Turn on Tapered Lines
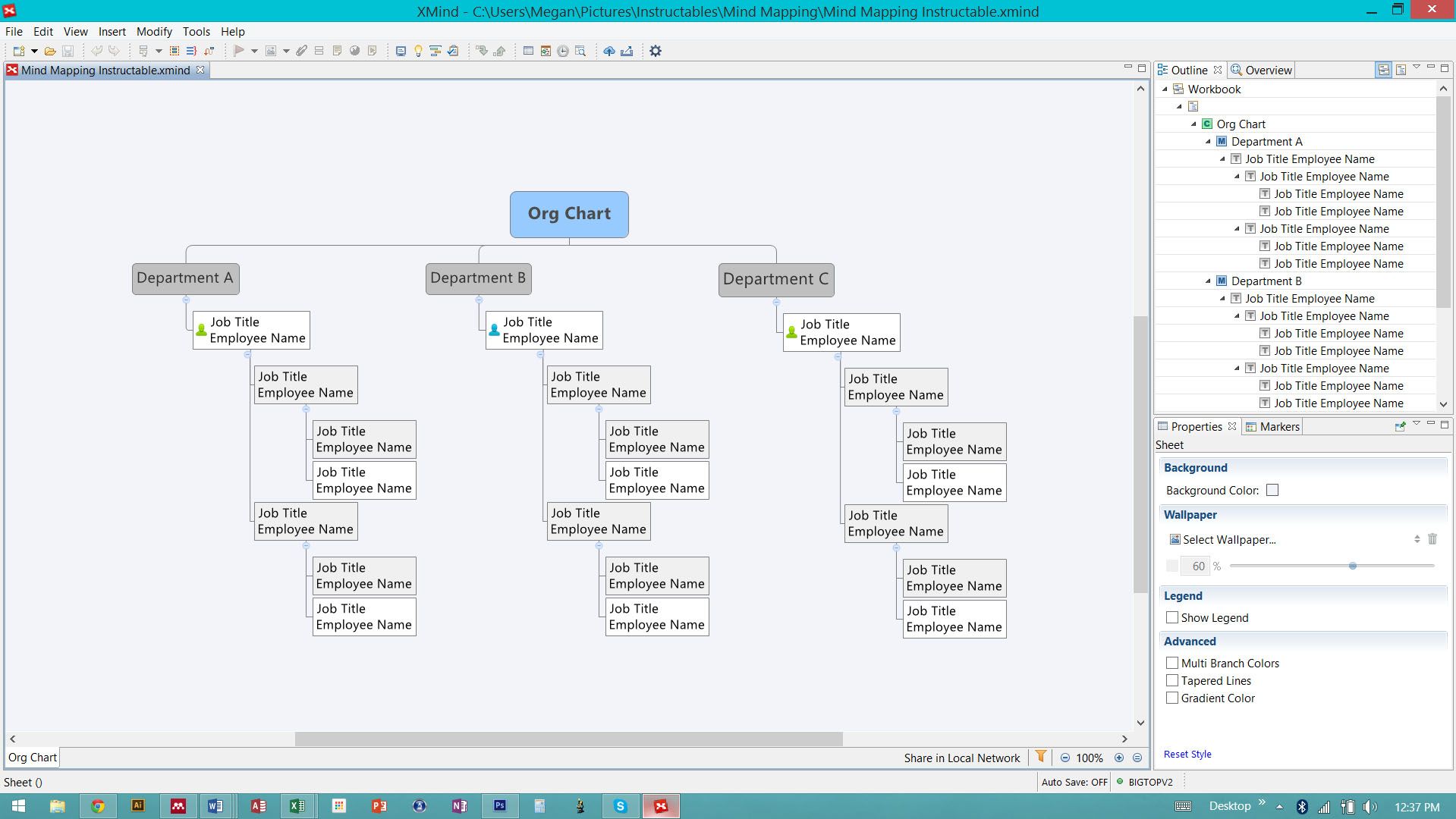Viewport: 1456px width, 819px height. [1171, 680]
